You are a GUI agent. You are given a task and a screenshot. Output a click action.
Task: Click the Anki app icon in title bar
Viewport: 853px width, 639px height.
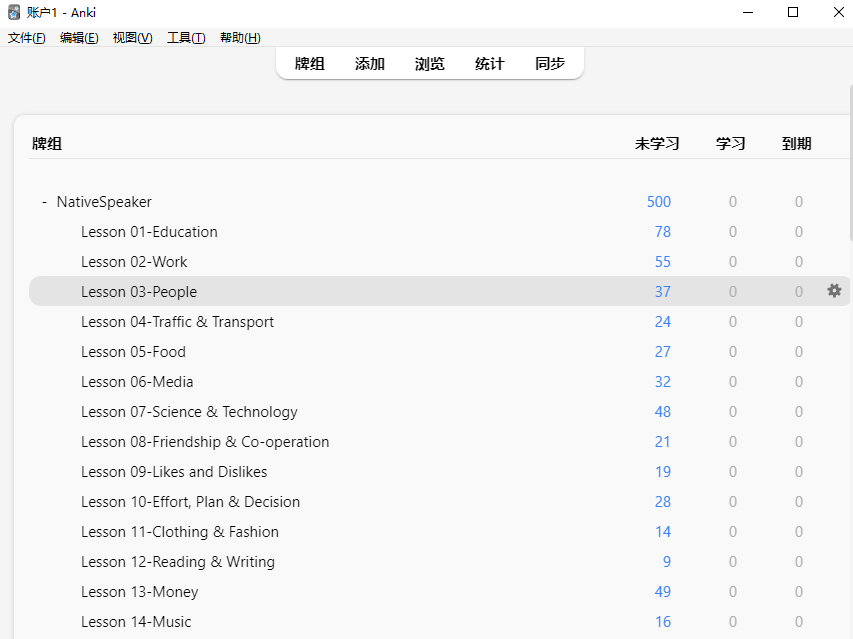click(14, 12)
